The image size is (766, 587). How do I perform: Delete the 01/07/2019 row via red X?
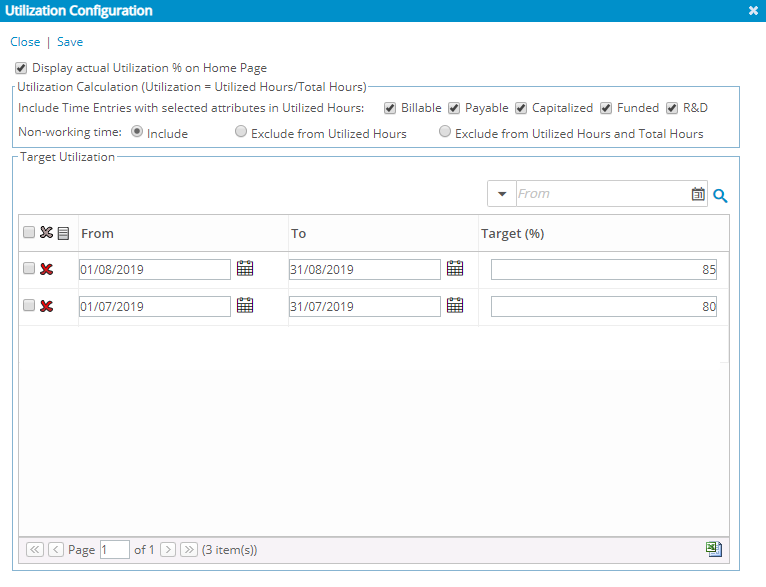point(46,306)
